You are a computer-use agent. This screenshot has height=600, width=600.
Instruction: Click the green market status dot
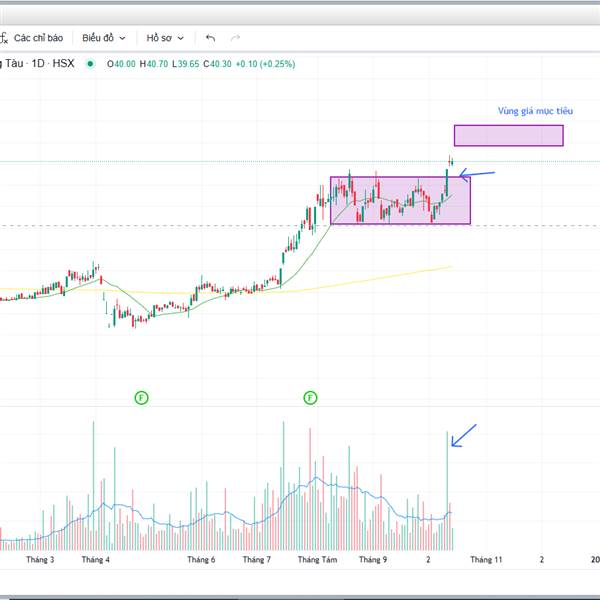[x=90, y=64]
